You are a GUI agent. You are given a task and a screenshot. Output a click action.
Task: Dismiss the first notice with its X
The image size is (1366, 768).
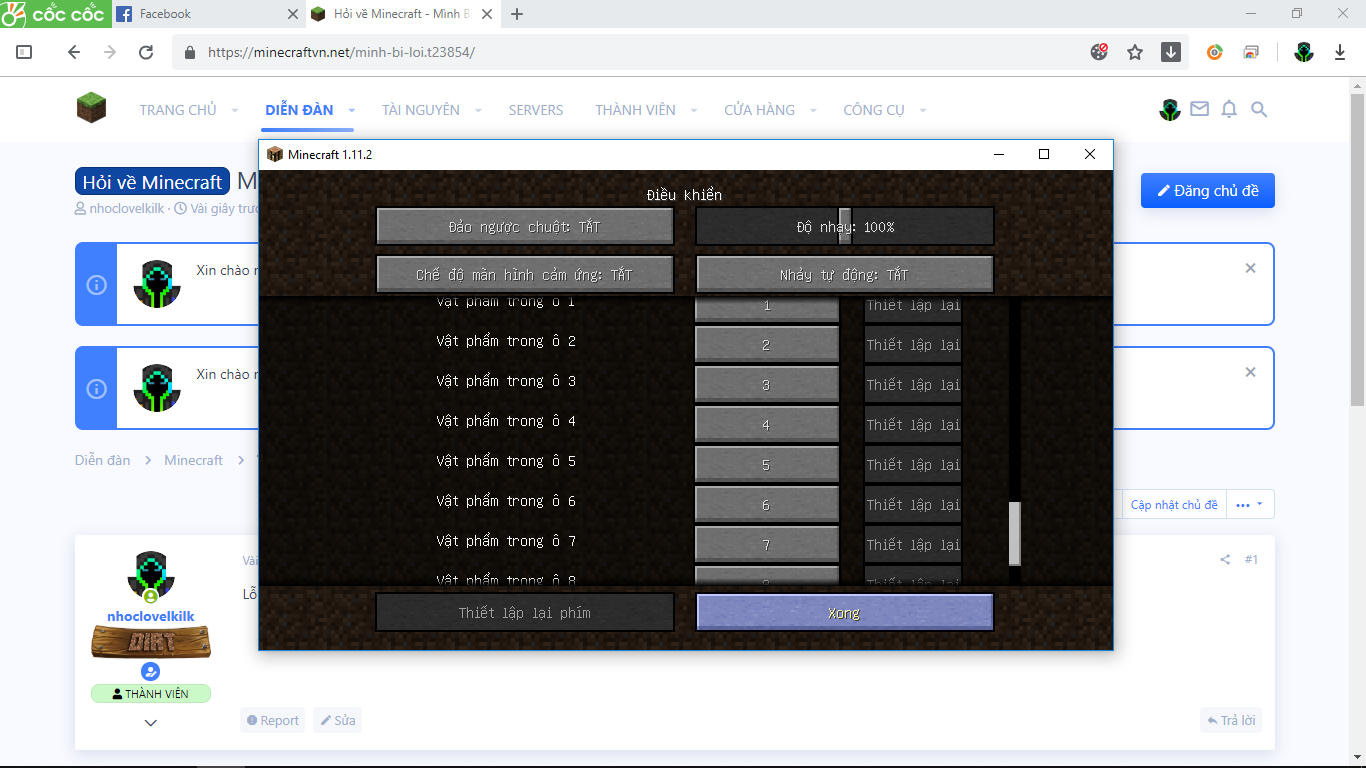click(x=1250, y=268)
